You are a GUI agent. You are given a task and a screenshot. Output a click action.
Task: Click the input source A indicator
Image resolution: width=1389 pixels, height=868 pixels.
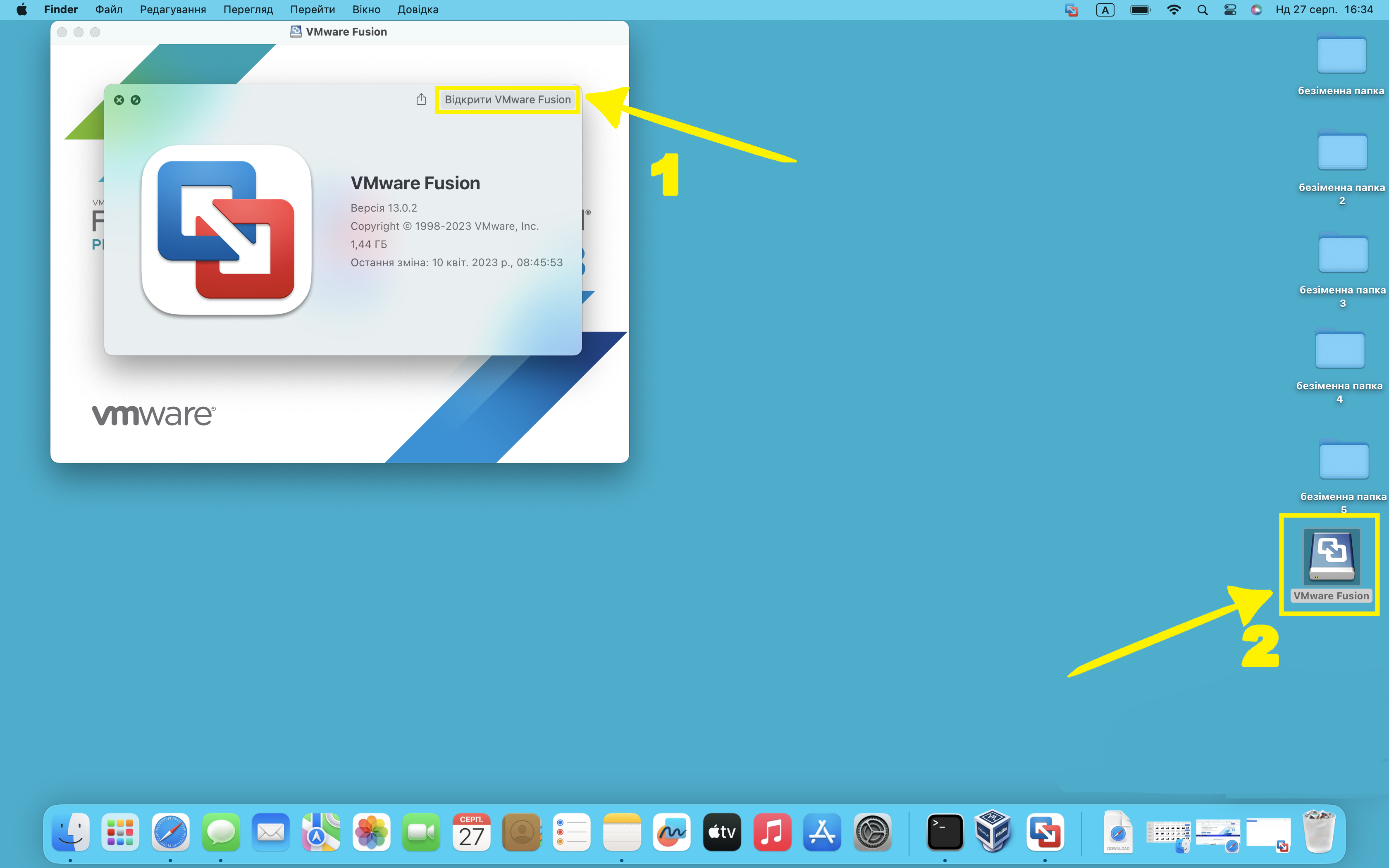[x=1105, y=10]
